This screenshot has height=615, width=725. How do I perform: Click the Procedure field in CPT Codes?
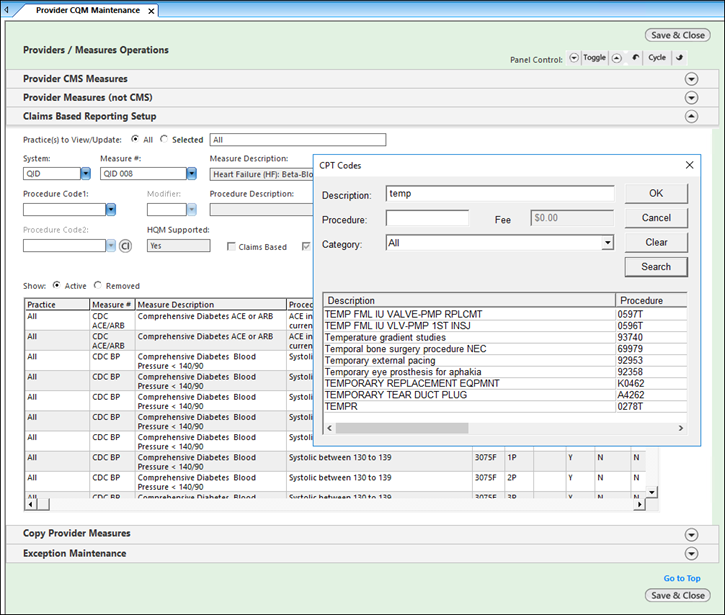[x=427, y=218]
